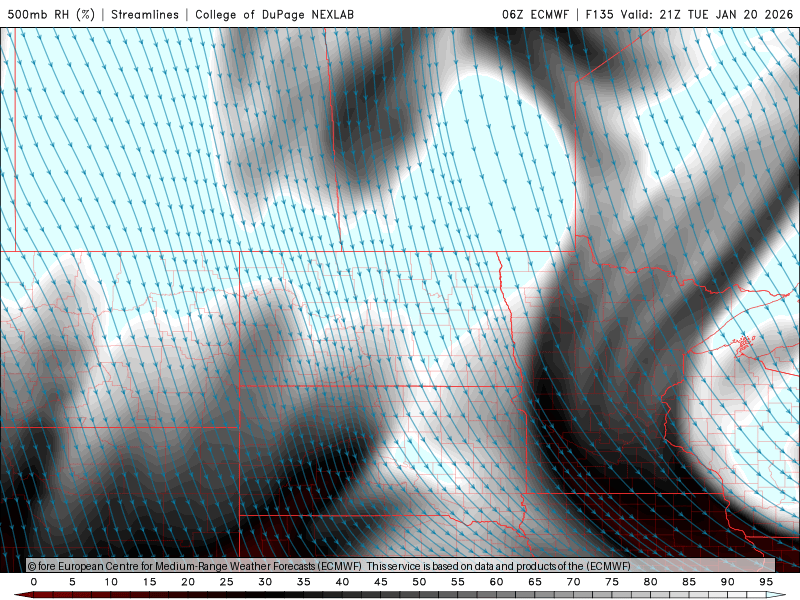Viewport: 800px width, 600px height.
Task: Click the "15" value on color scale
Action: [x=149, y=582]
